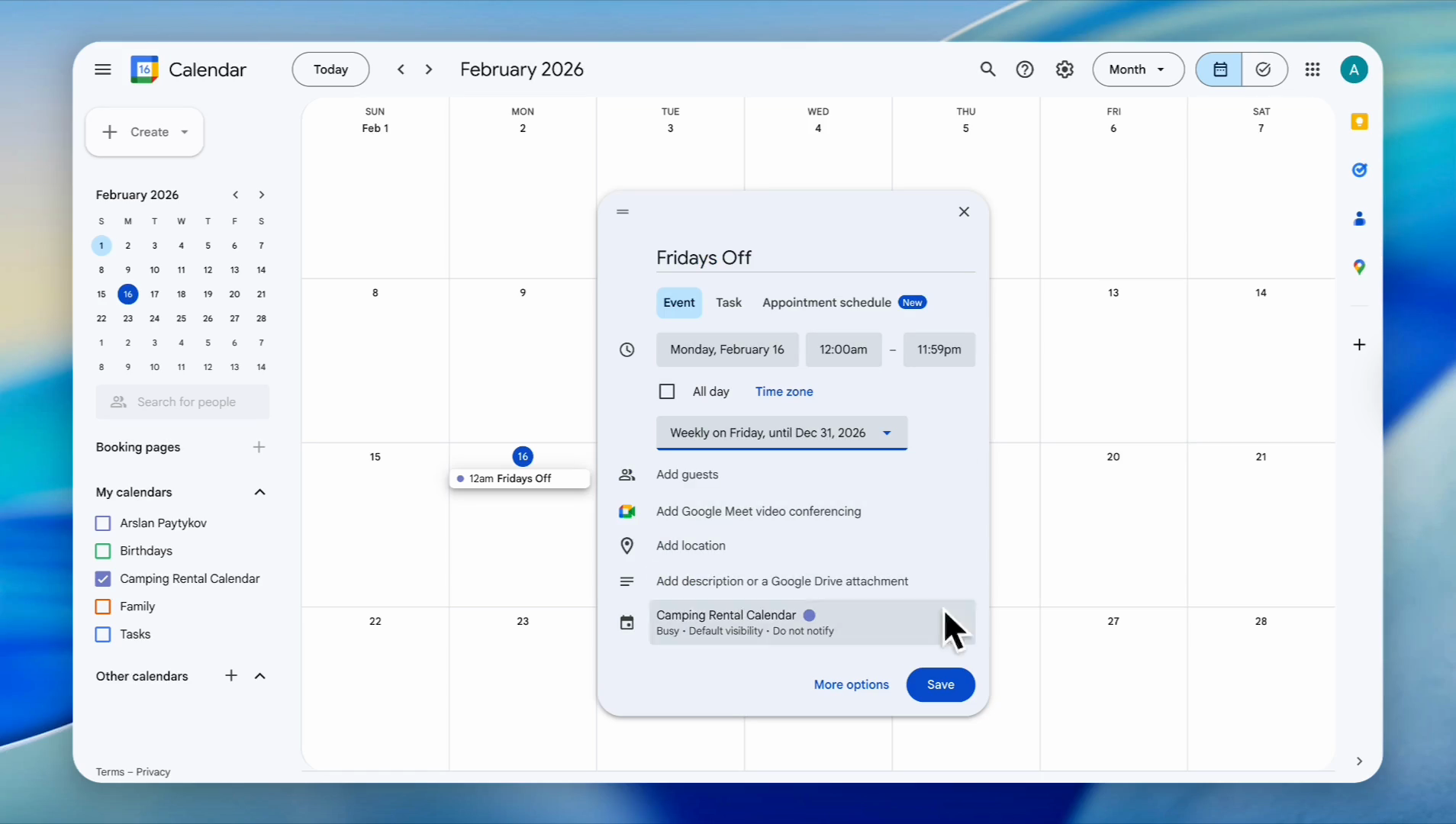Collapse the My calendars section
This screenshot has height=824, width=1456.
coord(259,492)
